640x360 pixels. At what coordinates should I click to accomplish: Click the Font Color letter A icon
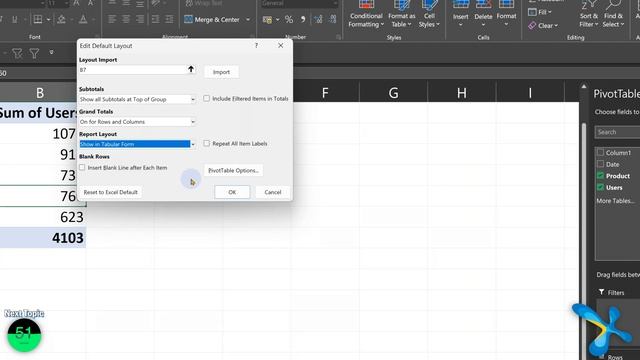83,20
